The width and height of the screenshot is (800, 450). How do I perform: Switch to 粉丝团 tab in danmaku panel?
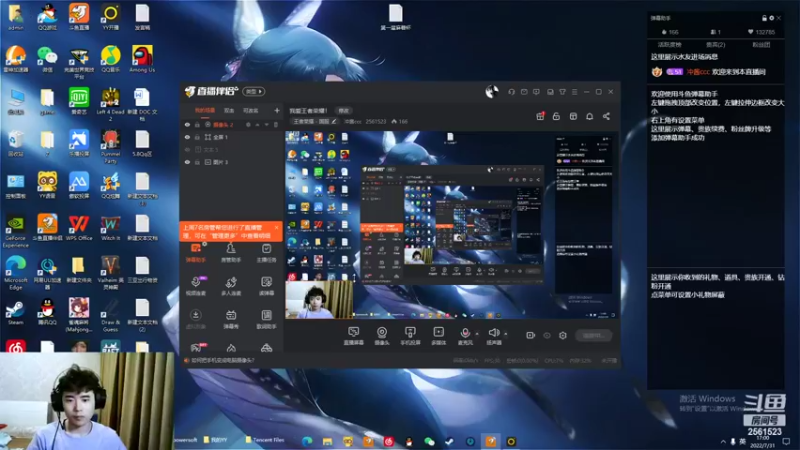(x=761, y=45)
